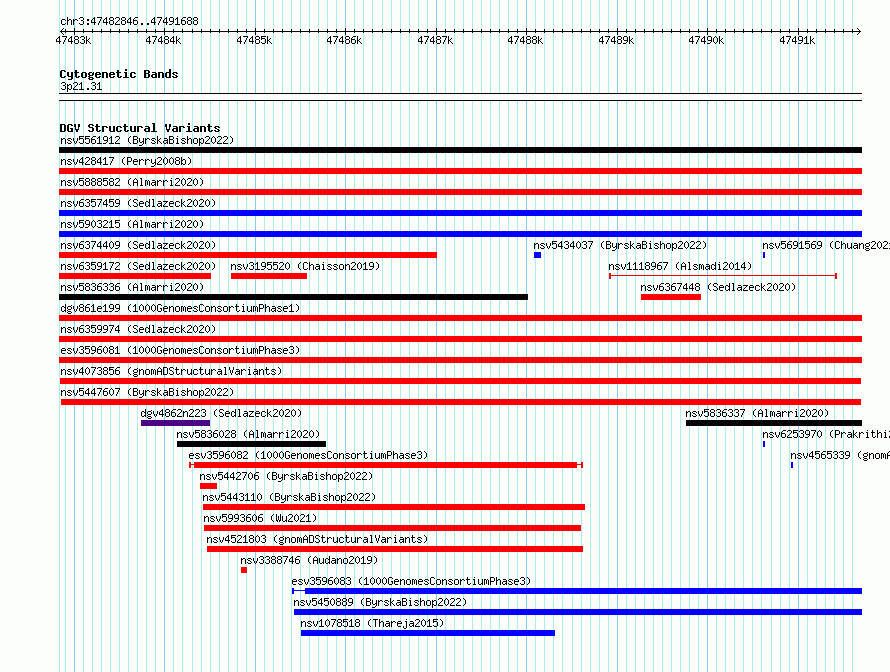This screenshot has width=890, height=672.
Task: Open the nsv428417 (Perry2008b) variant label
Action: (126, 161)
